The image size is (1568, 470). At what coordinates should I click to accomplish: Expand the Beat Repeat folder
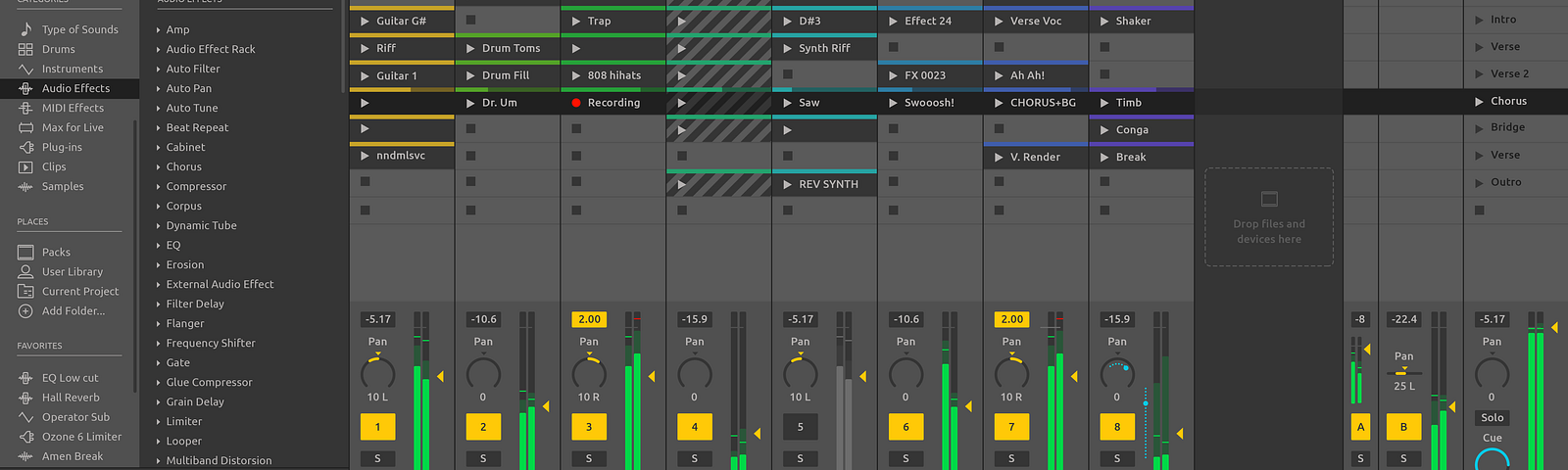click(x=158, y=128)
